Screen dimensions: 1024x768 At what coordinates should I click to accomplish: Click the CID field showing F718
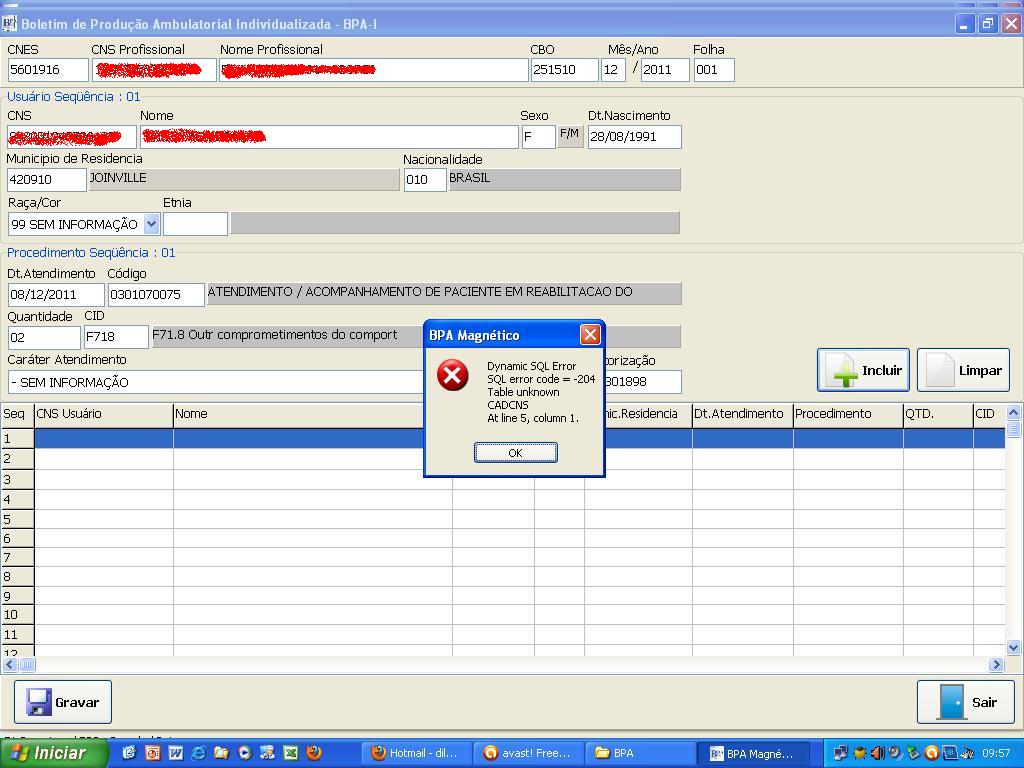click(116, 338)
